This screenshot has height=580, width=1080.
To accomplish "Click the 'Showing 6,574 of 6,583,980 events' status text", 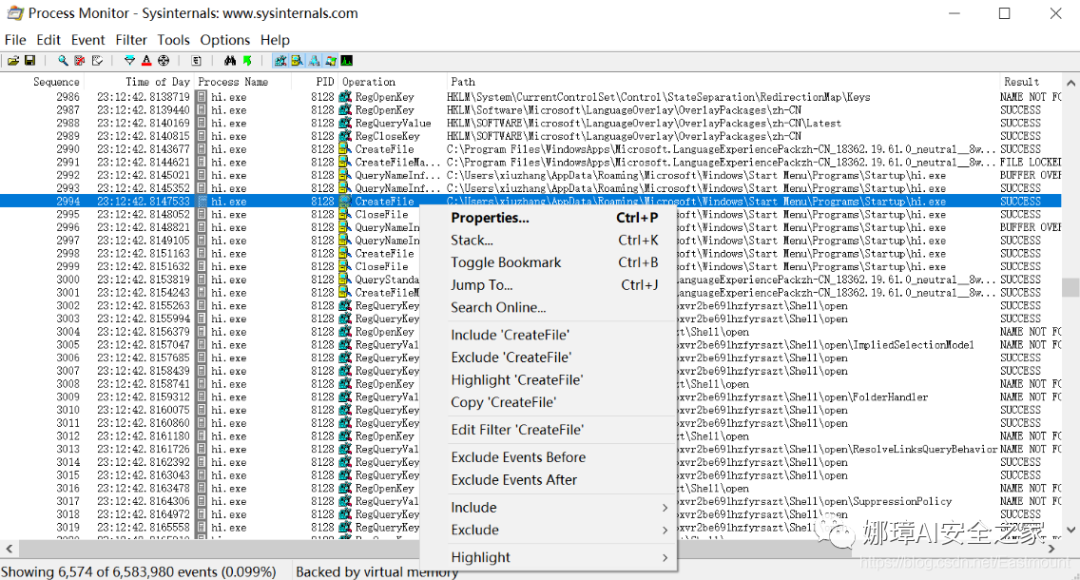I will coord(138,572).
